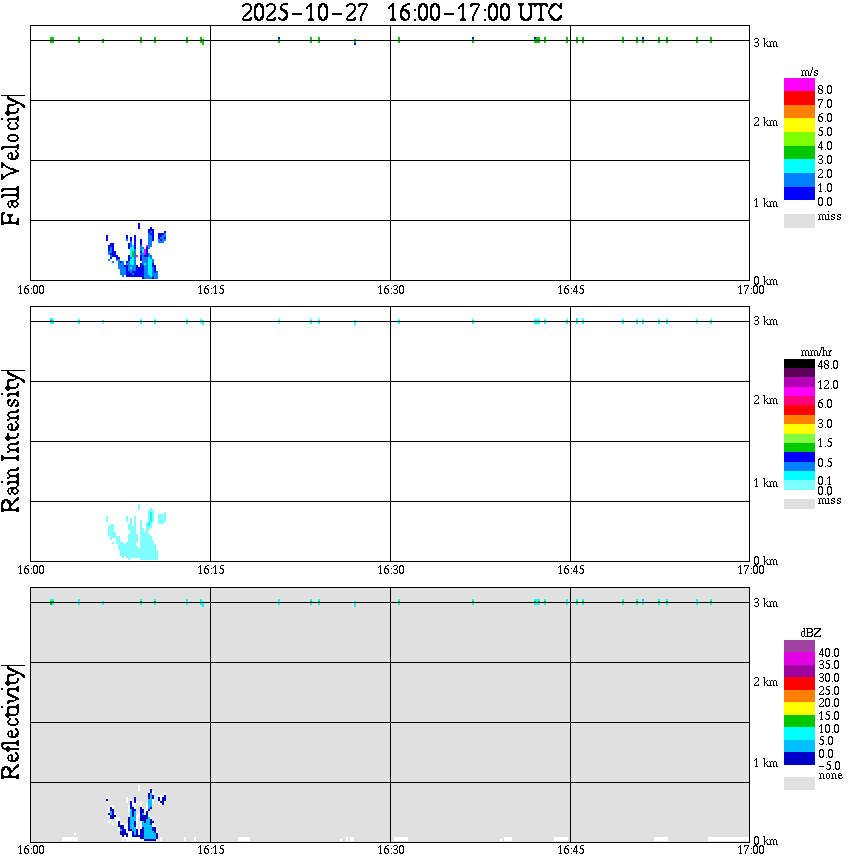Click the red swatch in the dBZ legend

[x=799, y=684]
